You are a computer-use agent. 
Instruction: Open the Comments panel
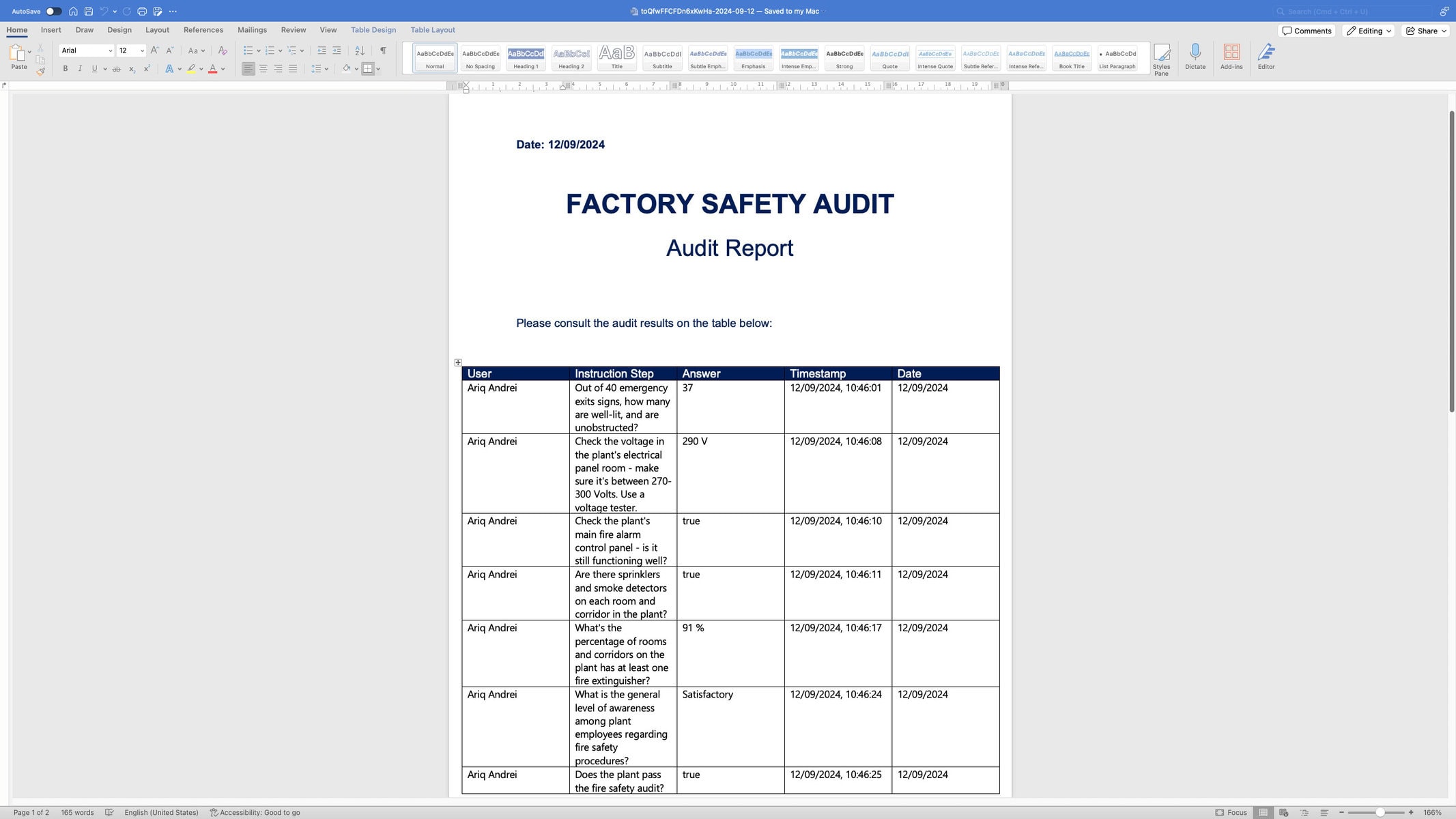click(1306, 31)
